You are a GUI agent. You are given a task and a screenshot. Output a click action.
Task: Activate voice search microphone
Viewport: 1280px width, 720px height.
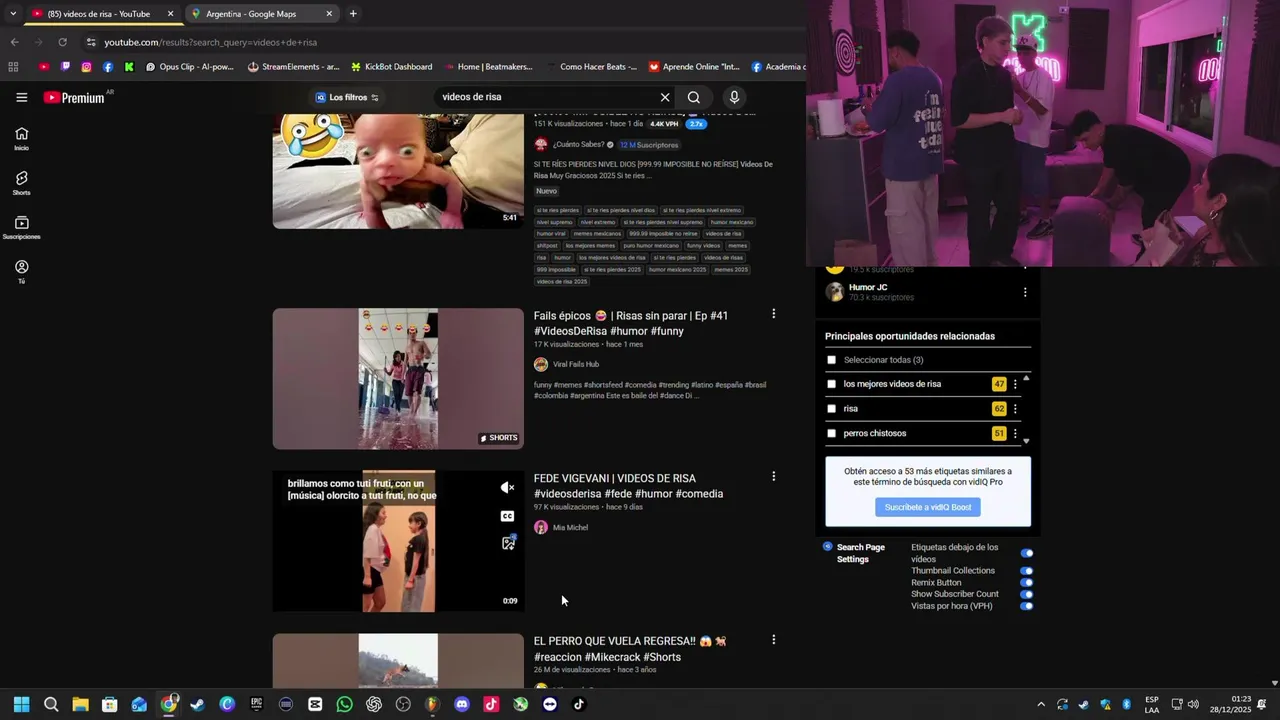[x=734, y=97]
